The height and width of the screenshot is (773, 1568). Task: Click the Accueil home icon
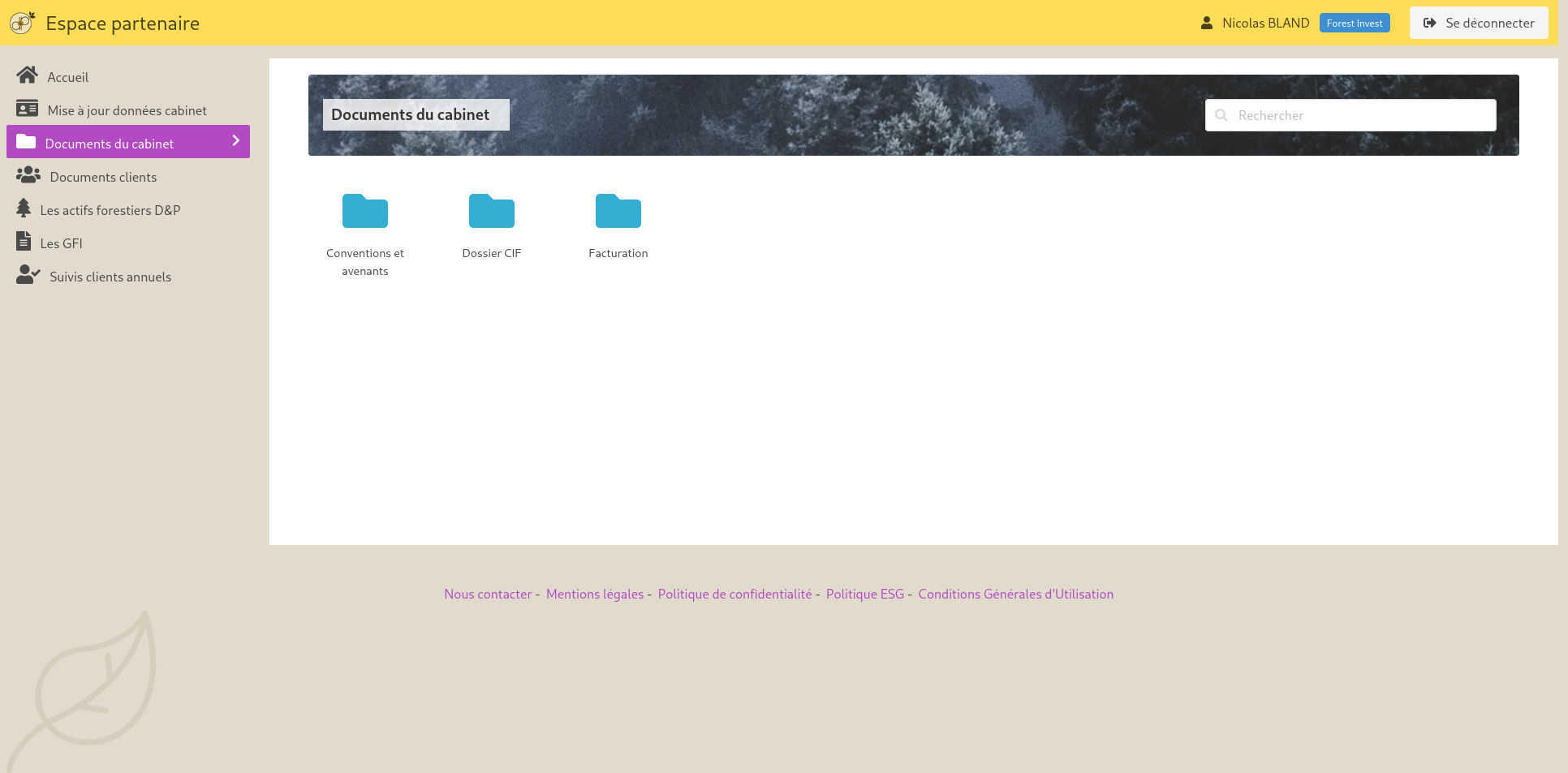point(28,76)
